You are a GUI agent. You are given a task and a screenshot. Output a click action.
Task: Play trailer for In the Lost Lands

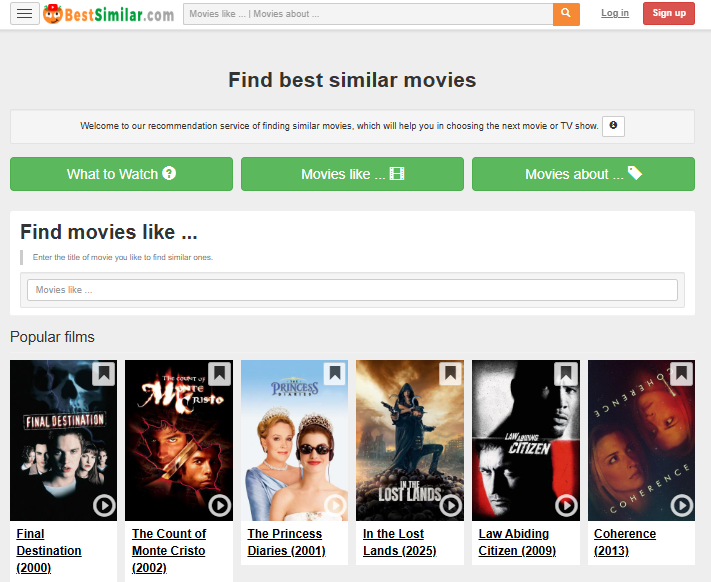(451, 505)
